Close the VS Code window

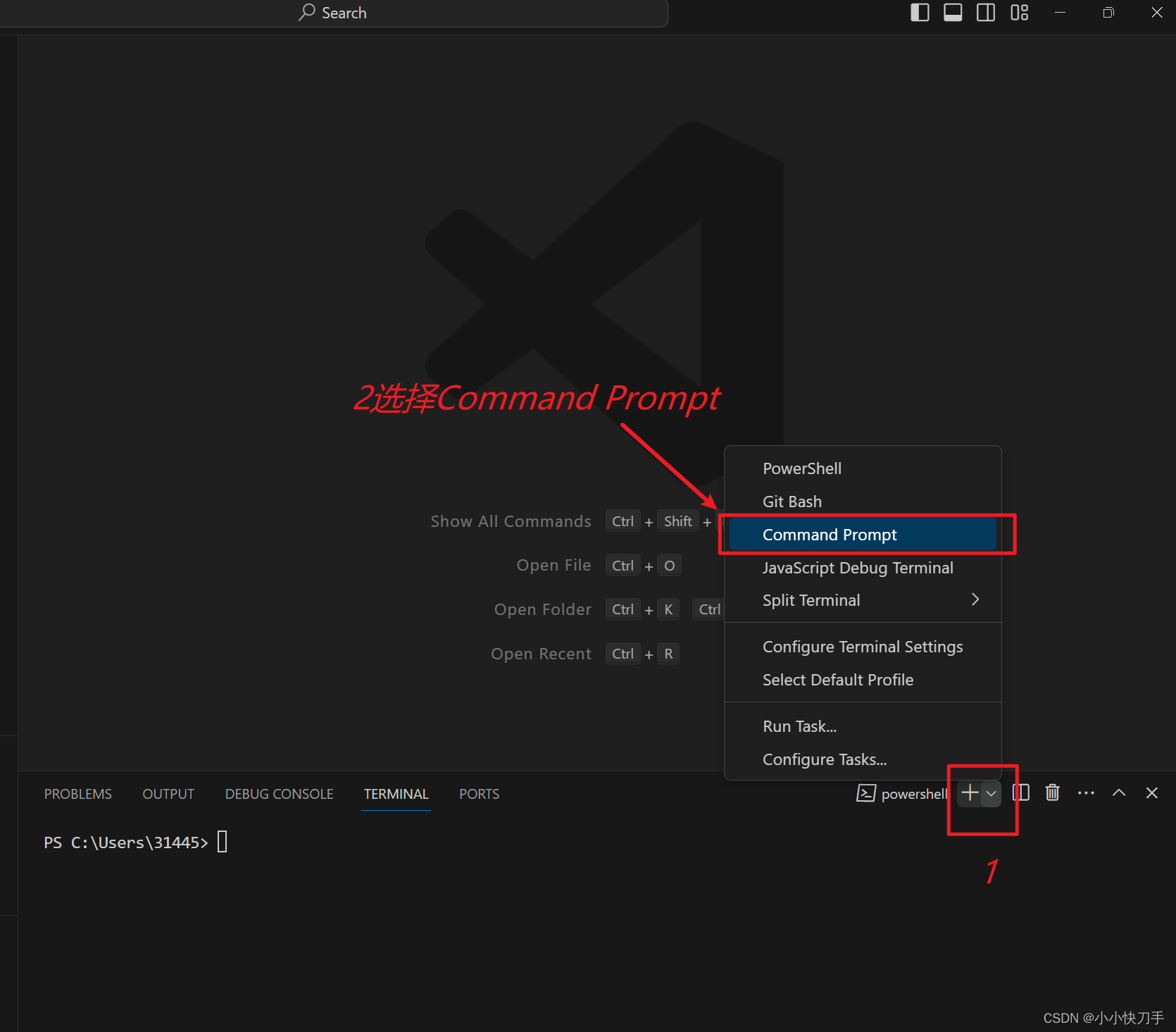pyautogui.click(x=1157, y=13)
